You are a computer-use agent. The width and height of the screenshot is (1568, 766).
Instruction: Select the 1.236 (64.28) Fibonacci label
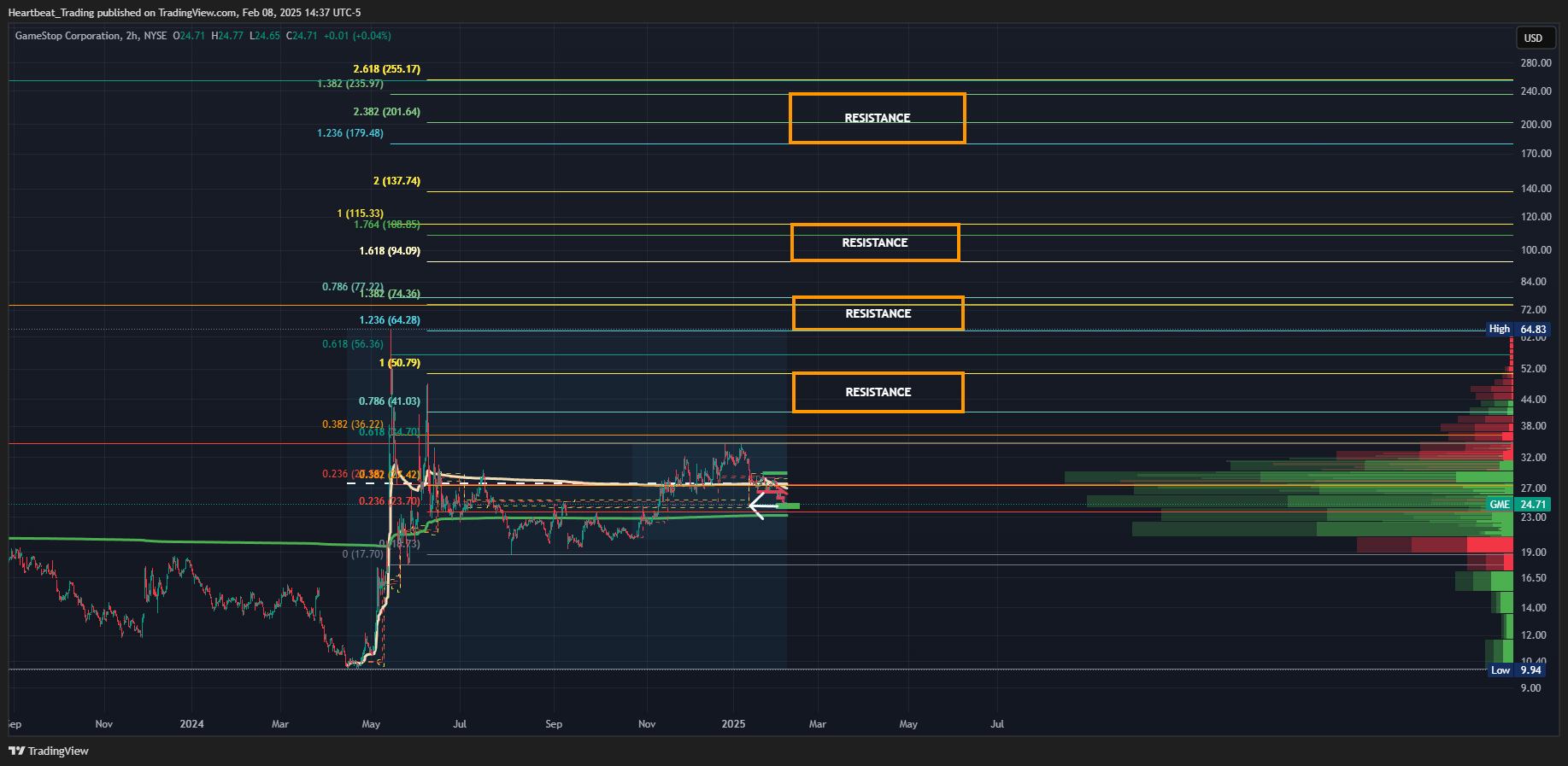click(390, 320)
